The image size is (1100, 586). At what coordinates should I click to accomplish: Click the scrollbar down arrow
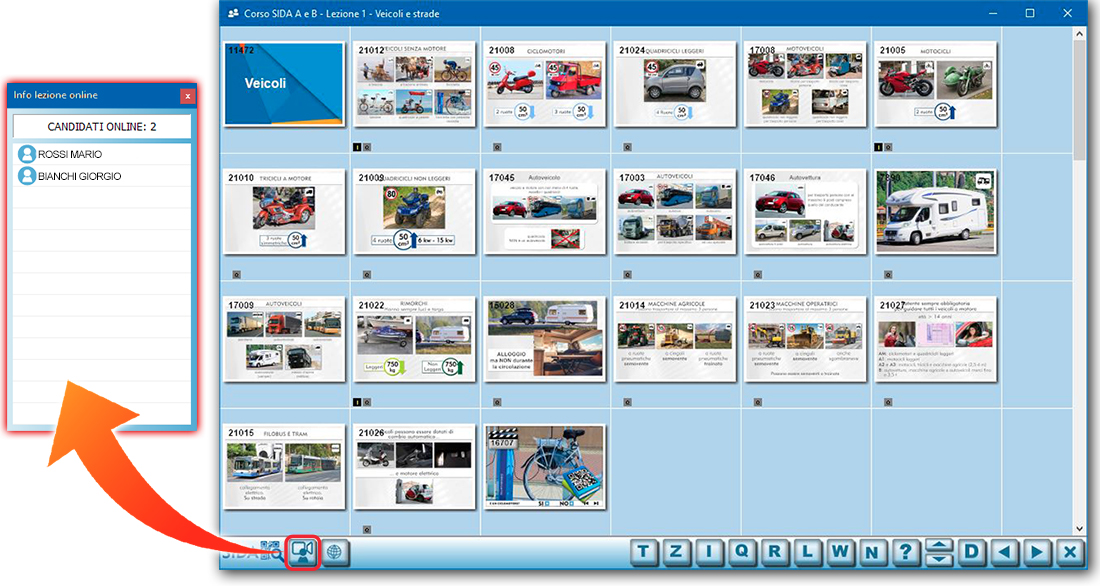pos(1079,528)
